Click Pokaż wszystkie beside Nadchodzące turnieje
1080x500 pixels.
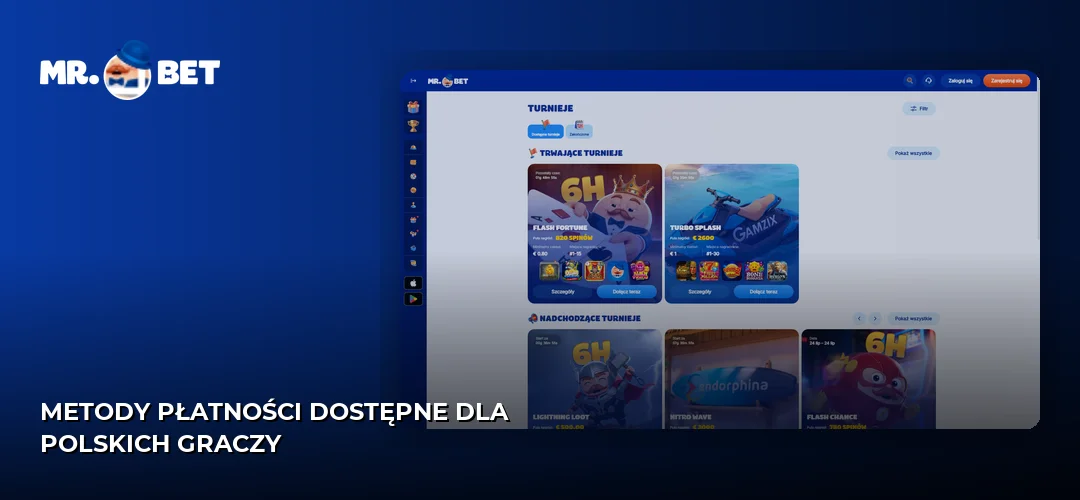(913, 318)
